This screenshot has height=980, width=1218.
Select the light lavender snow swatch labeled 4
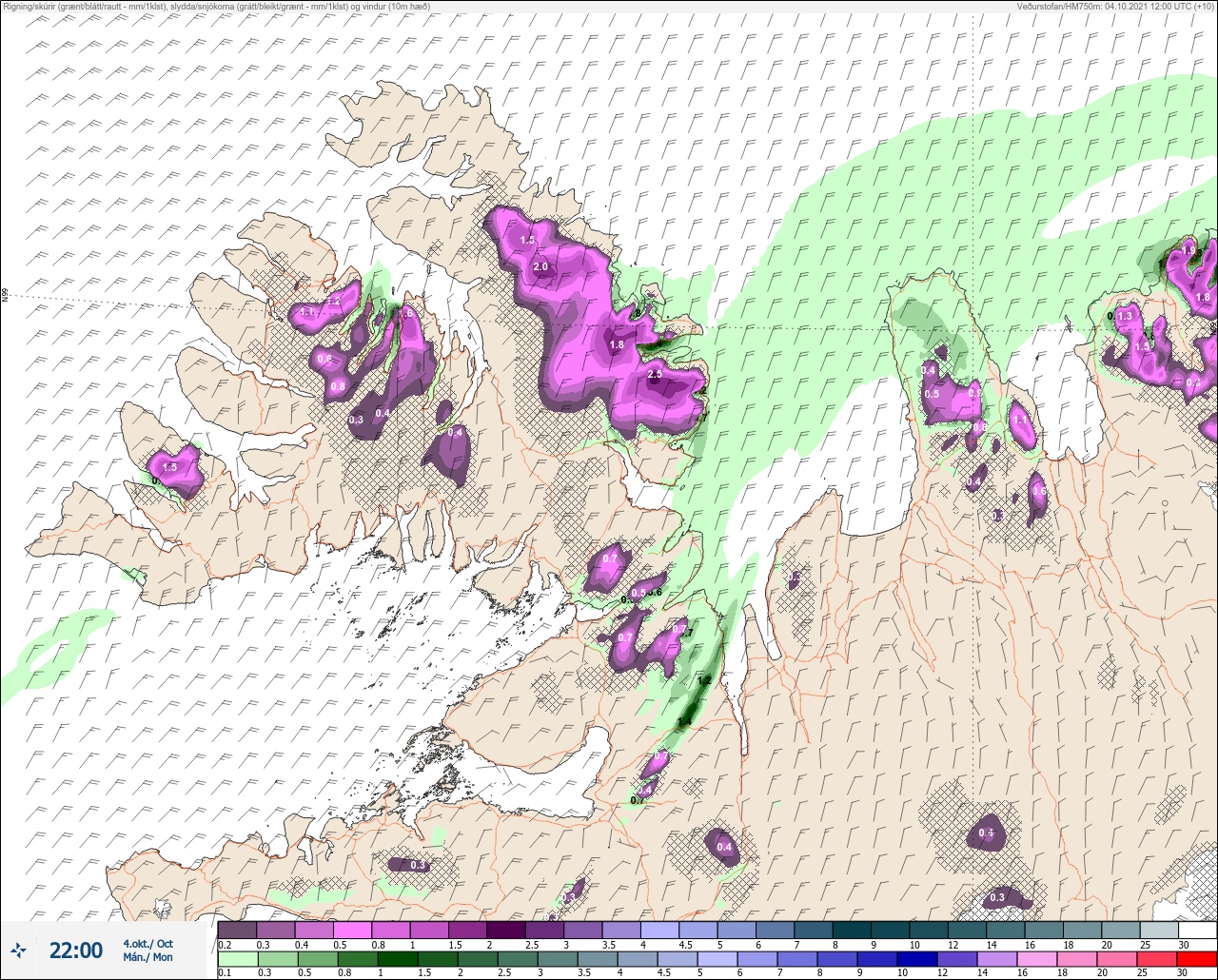(x=659, y=930)
